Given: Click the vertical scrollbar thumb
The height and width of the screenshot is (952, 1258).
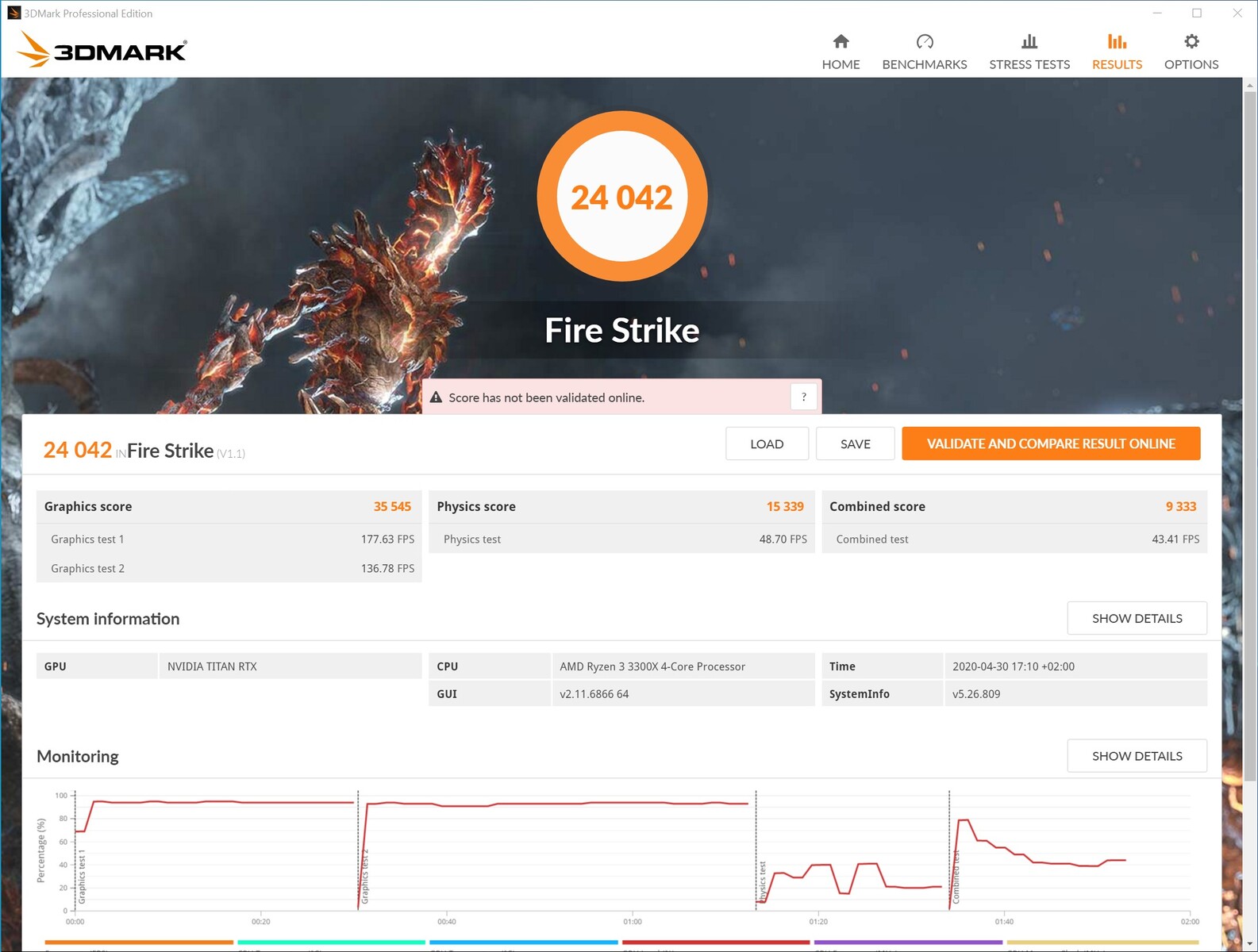Looking at the screenshot, I should pos(1250,435).
